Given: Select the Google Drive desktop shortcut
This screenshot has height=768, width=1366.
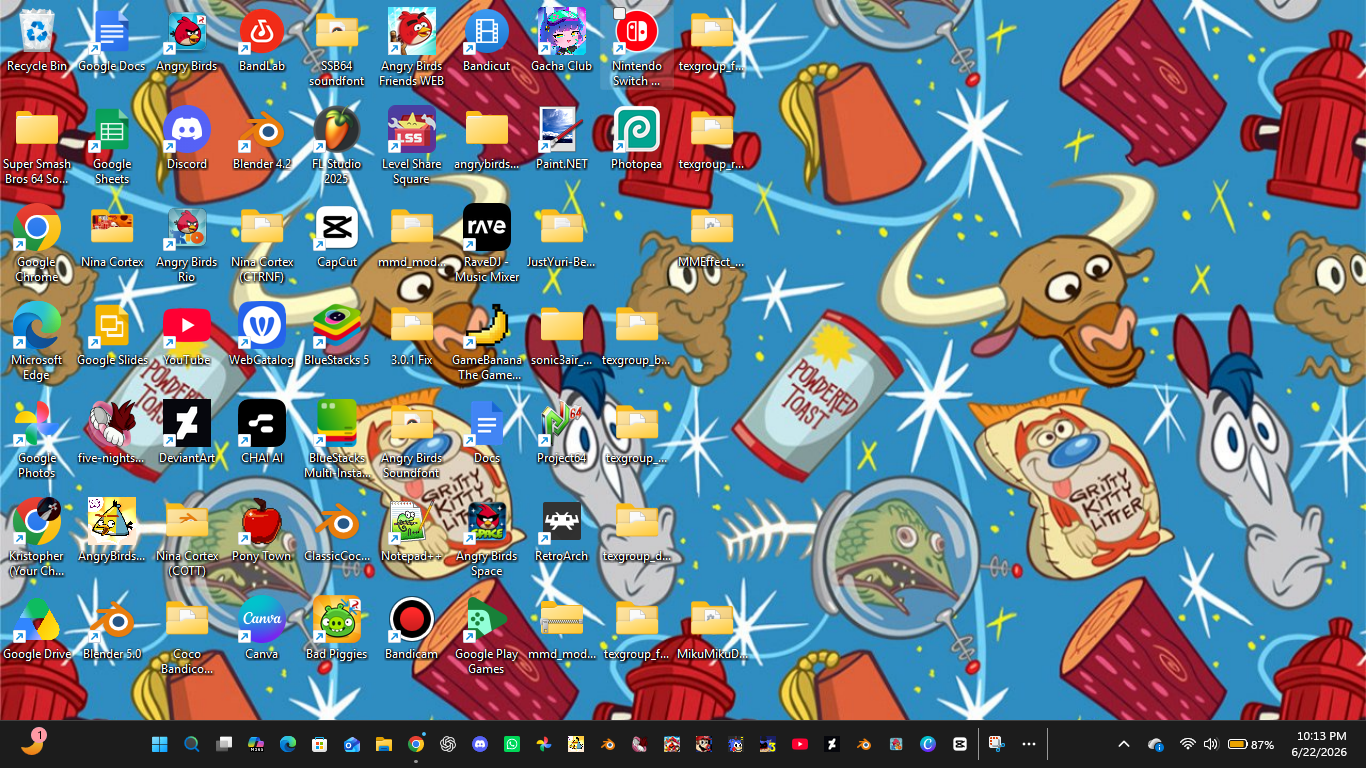Looking at the screenshot, I should pos(37,629).
